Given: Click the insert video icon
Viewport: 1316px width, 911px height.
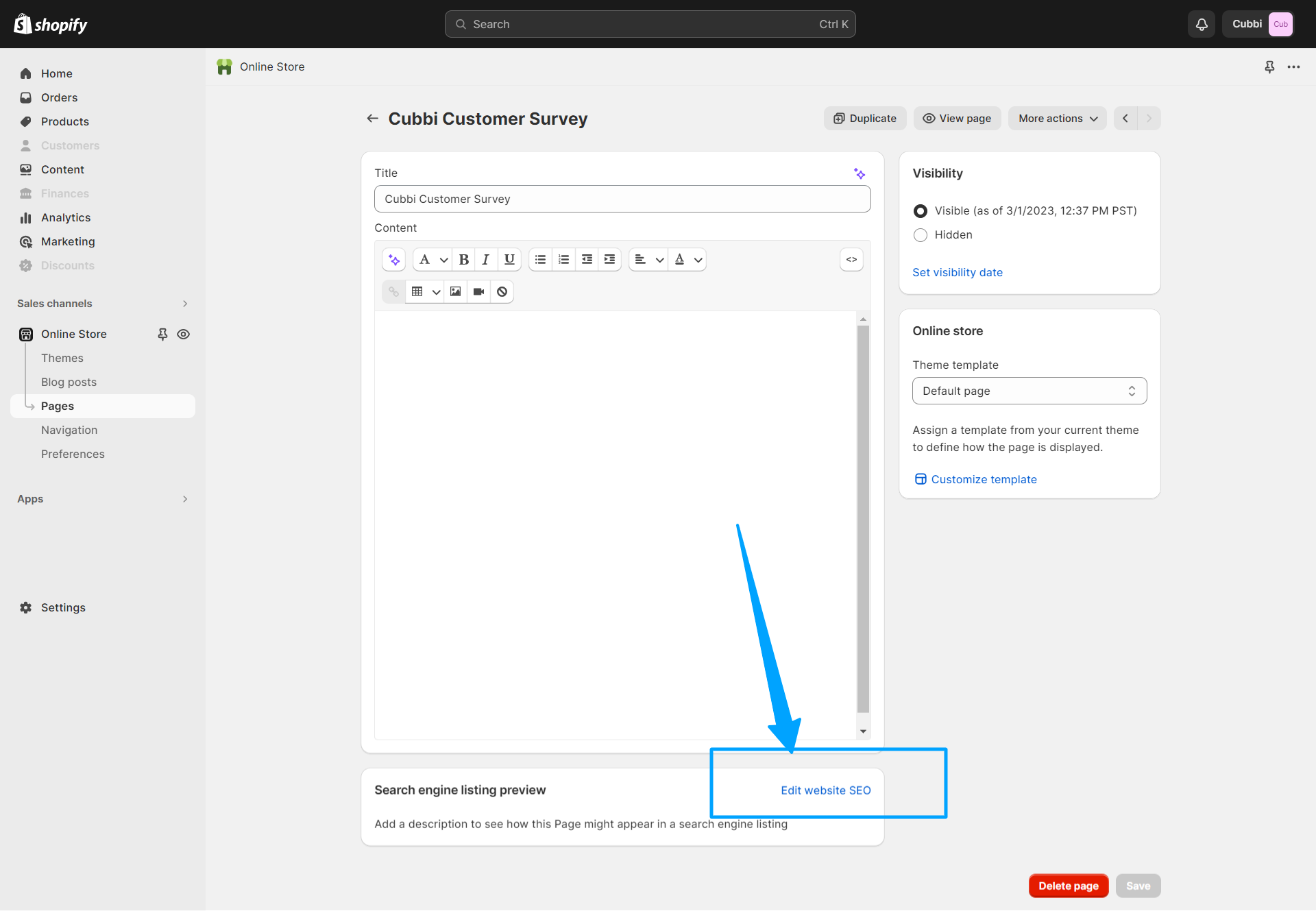Looking at the screenshot, I should pos(479,292).
